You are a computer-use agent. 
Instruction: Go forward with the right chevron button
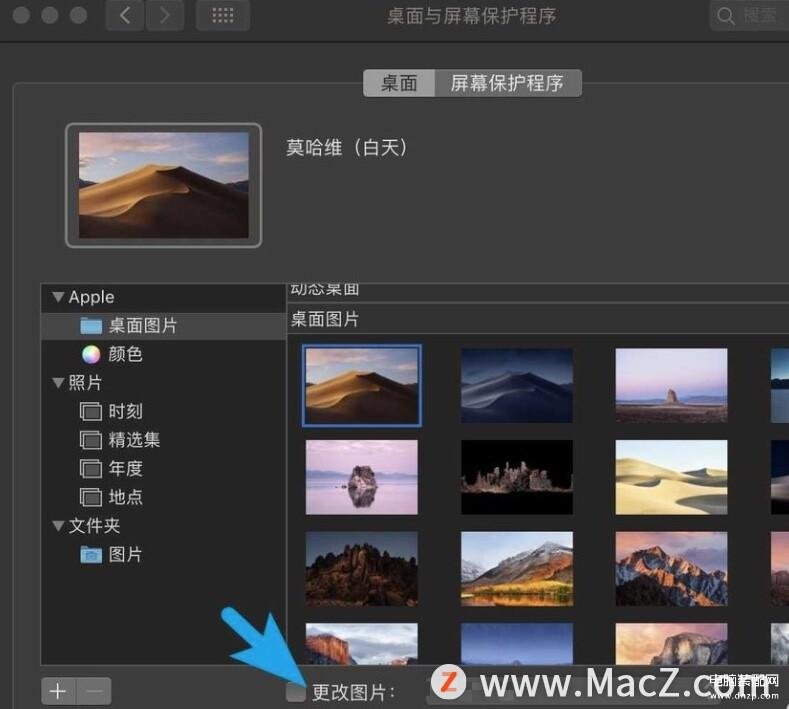pos(165,16)
